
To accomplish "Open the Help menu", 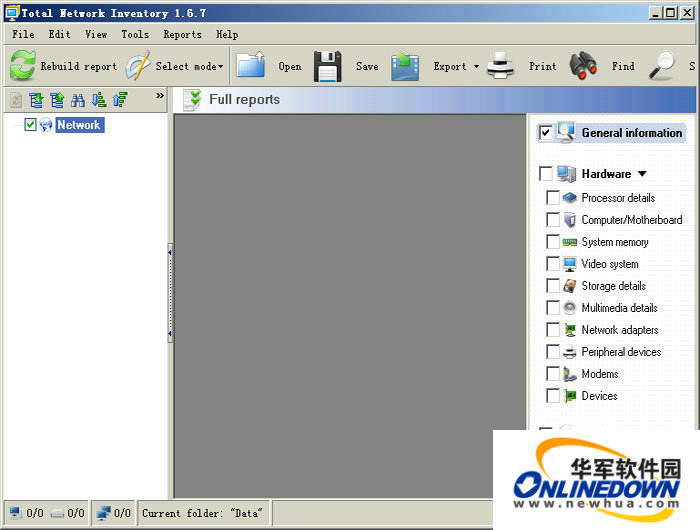I will pyautogui.click(x=227, y=34).
